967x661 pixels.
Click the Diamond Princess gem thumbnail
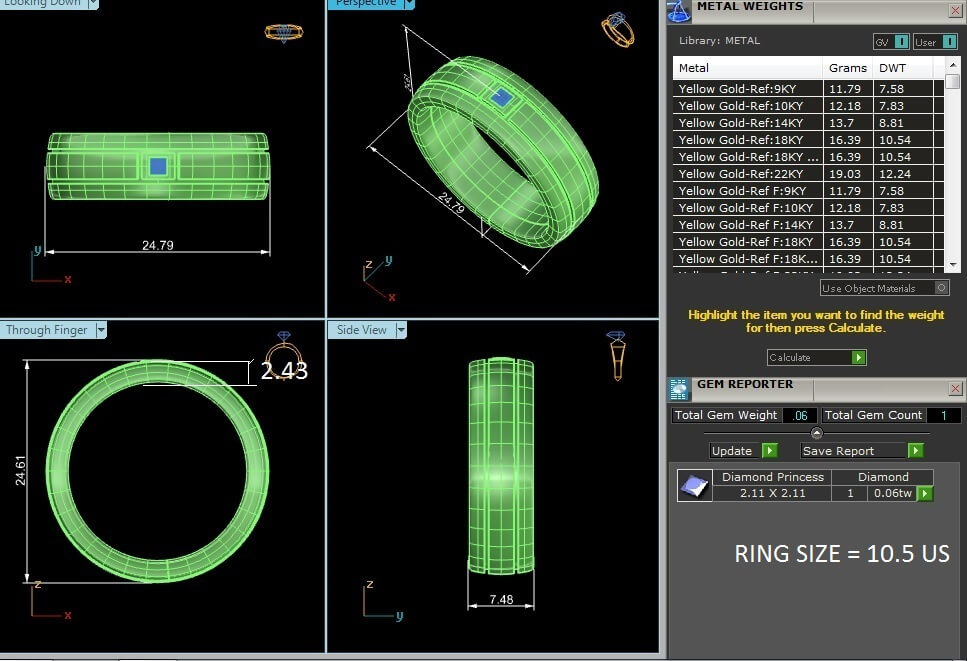694,485
